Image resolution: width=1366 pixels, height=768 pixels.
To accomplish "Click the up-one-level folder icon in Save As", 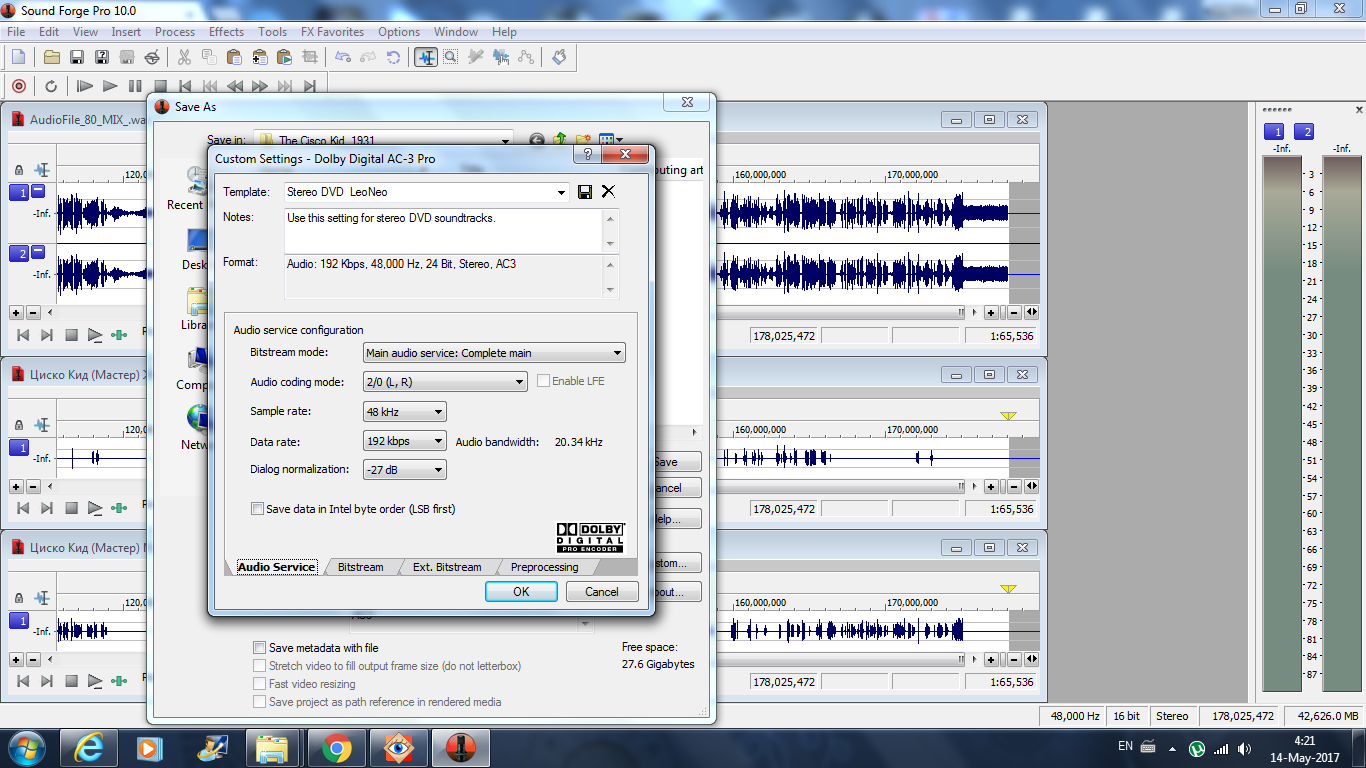I will click(560, 141).
